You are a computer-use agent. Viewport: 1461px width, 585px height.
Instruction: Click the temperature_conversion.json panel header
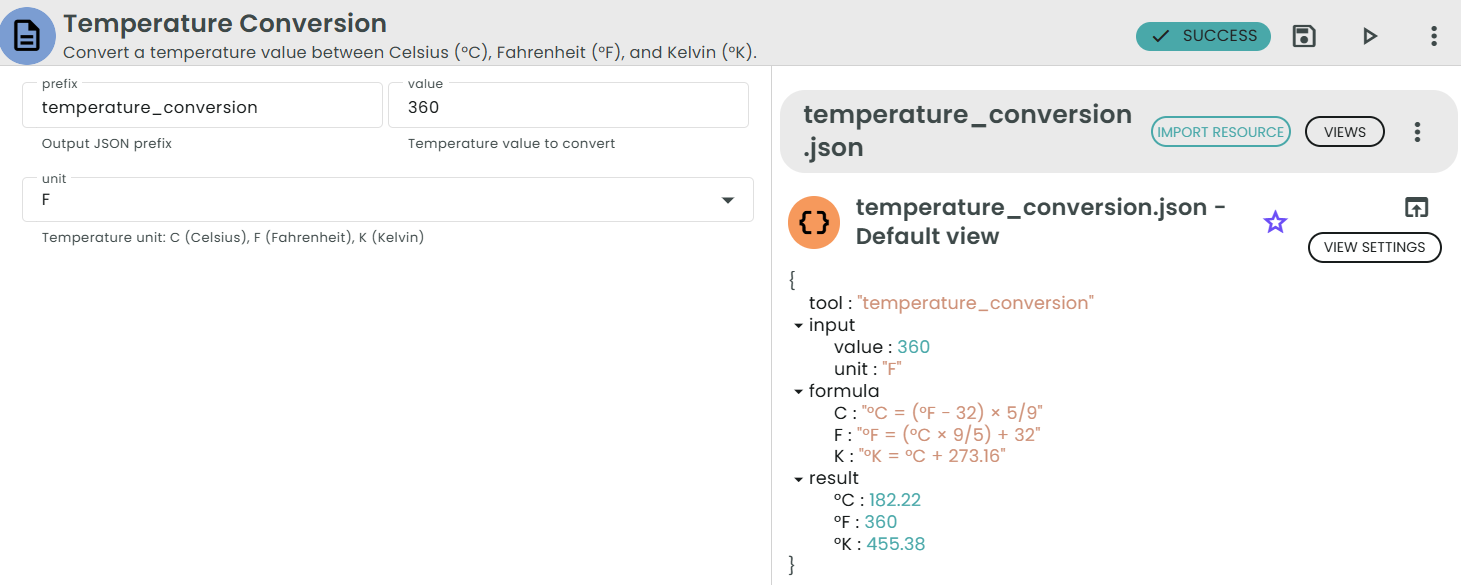coord(964,130)
